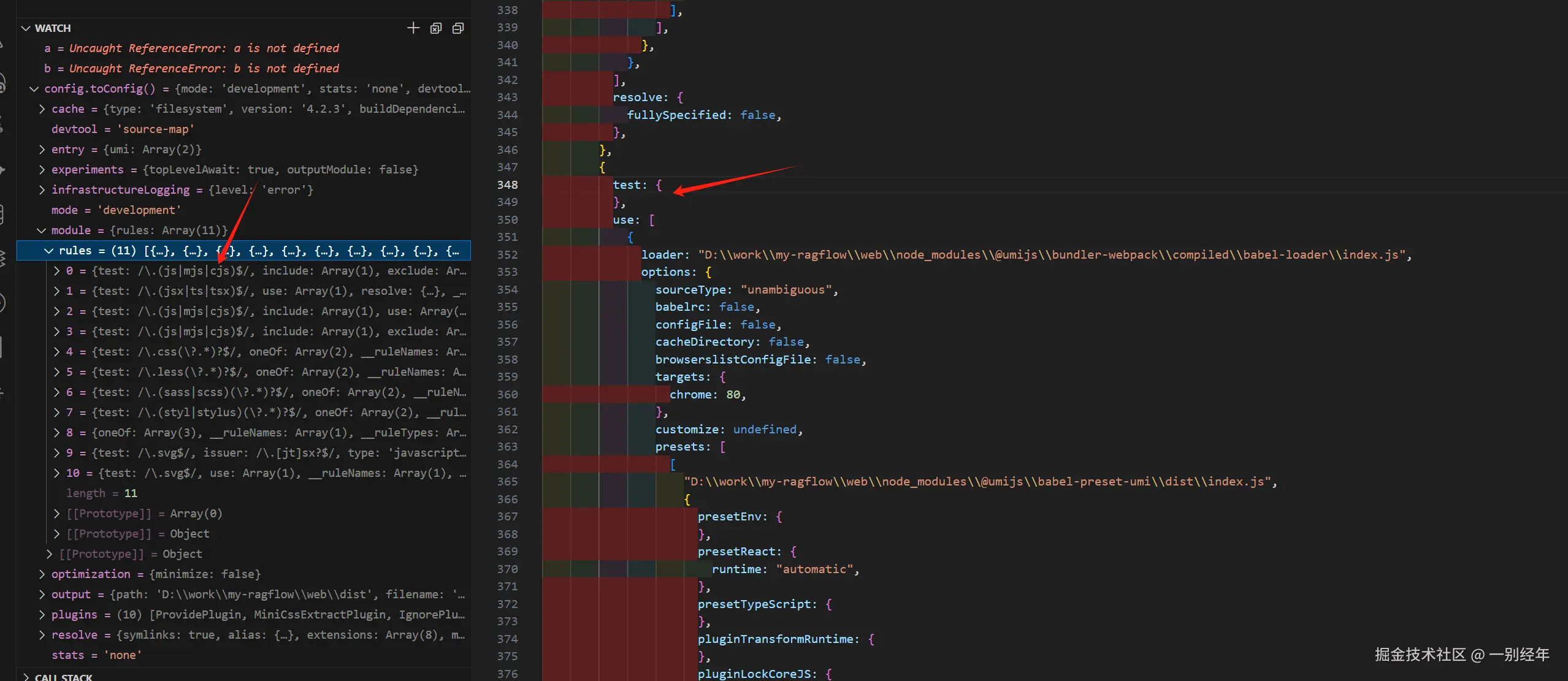Select the devtool 'source-map' row
This screenshot has height=681, width=1568.
[x=123, y=129]
